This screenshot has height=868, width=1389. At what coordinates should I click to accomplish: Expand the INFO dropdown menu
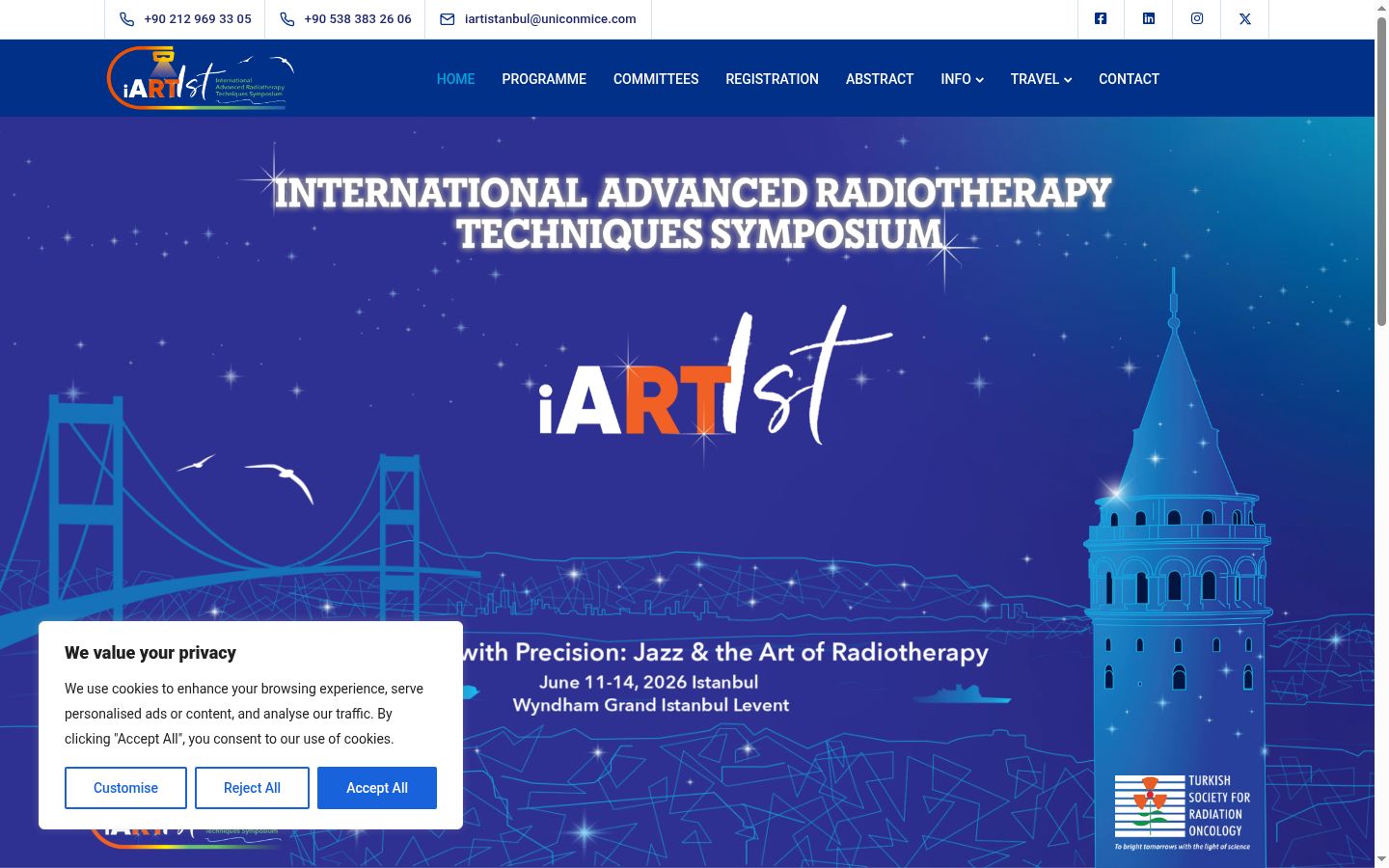962,79
